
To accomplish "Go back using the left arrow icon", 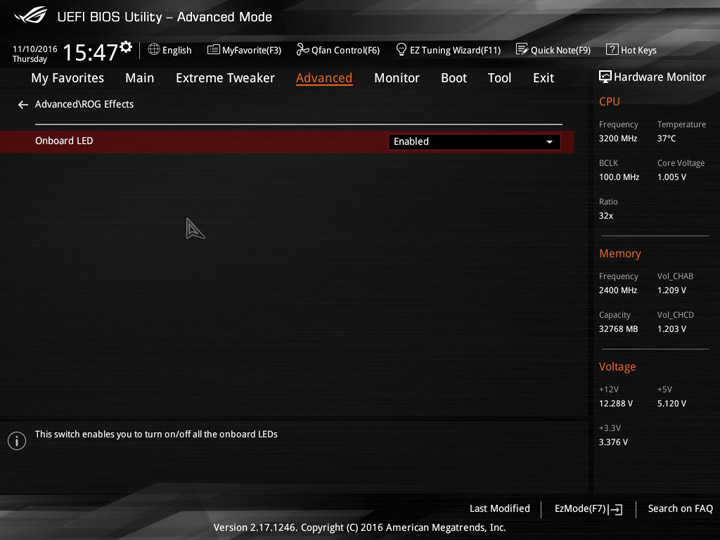I will click(23, 105).
